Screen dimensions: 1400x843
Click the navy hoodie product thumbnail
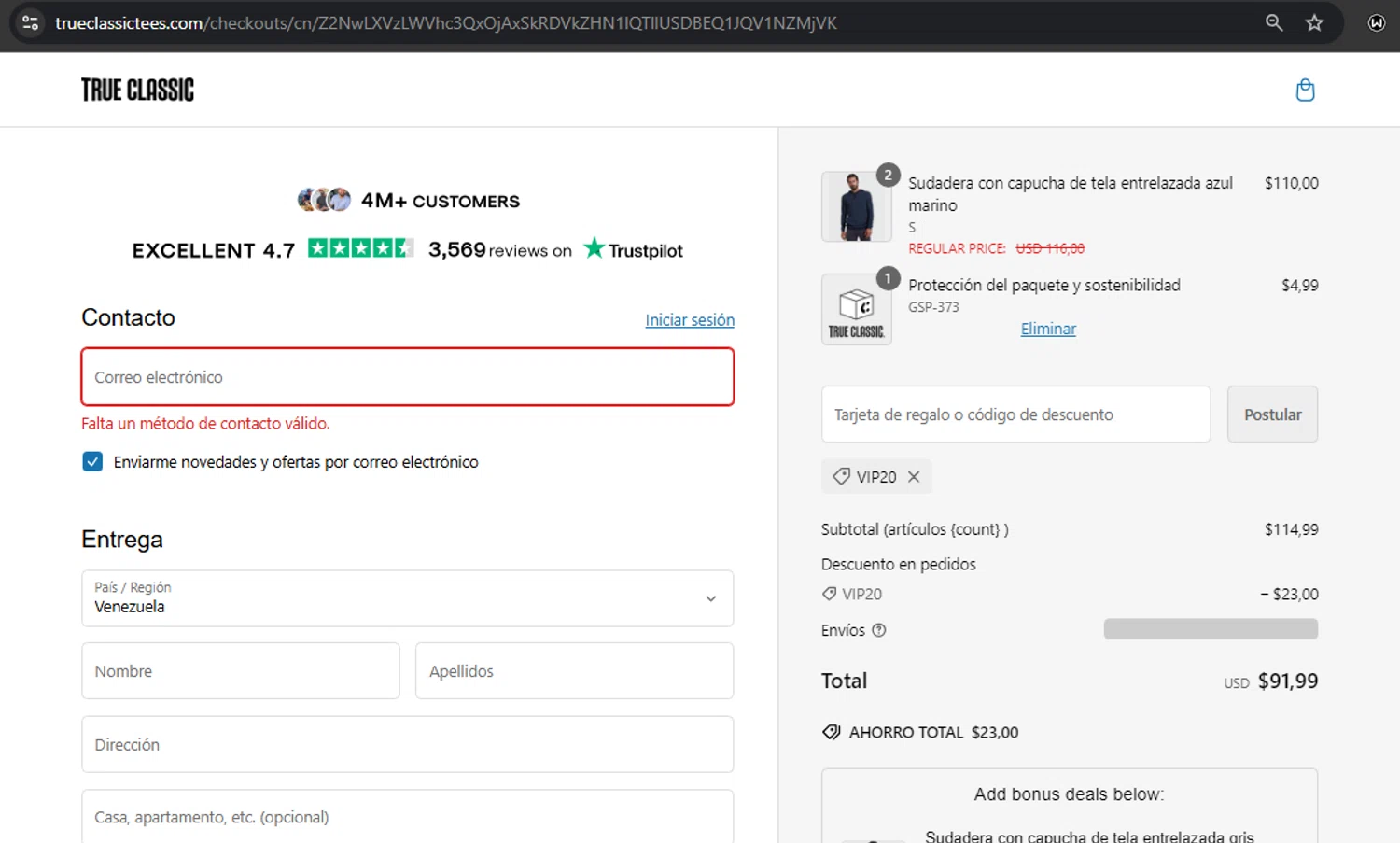pyautogui.click(x=856, y=206)
